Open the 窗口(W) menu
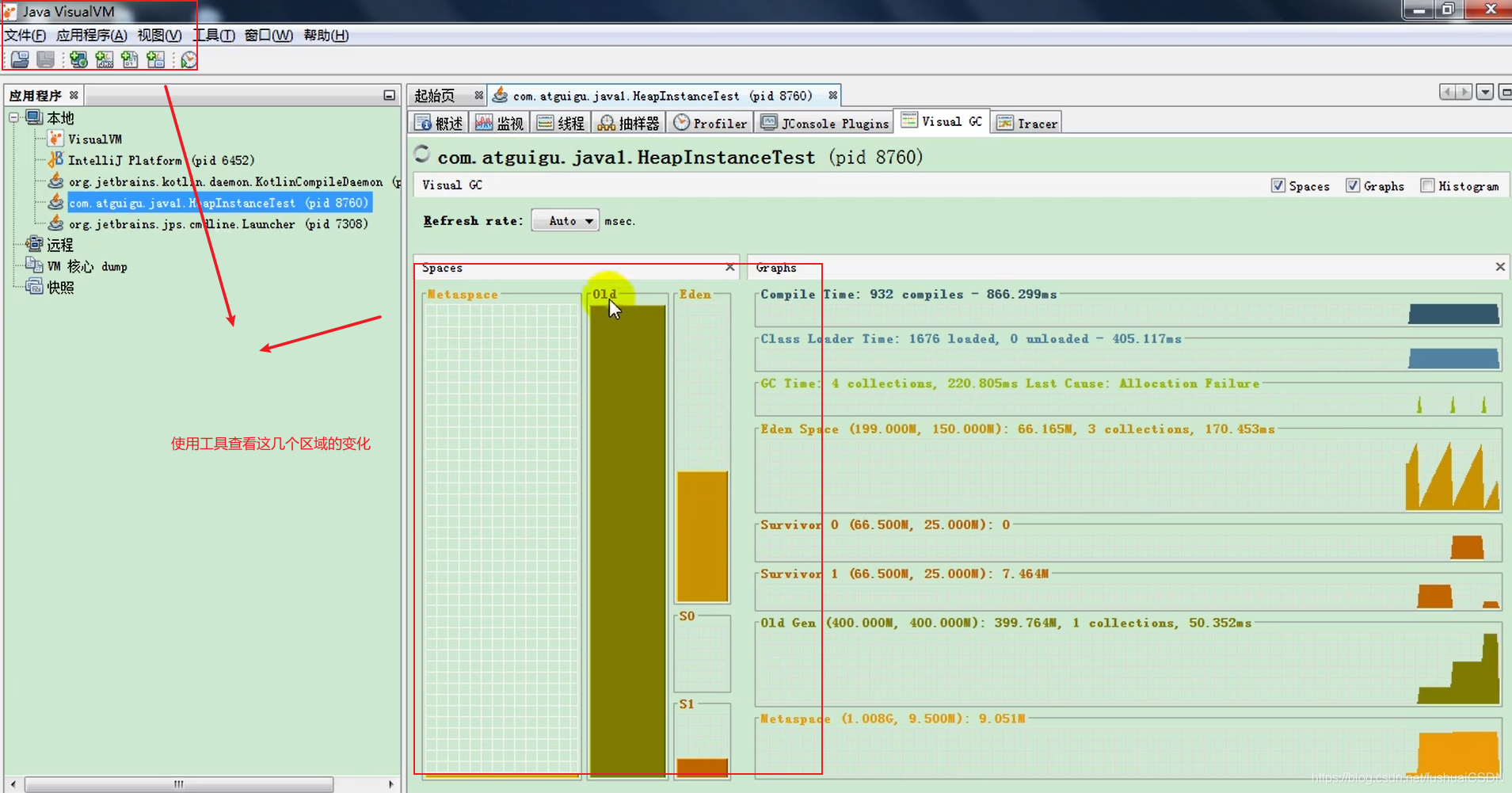 click(x=269, y=35)
